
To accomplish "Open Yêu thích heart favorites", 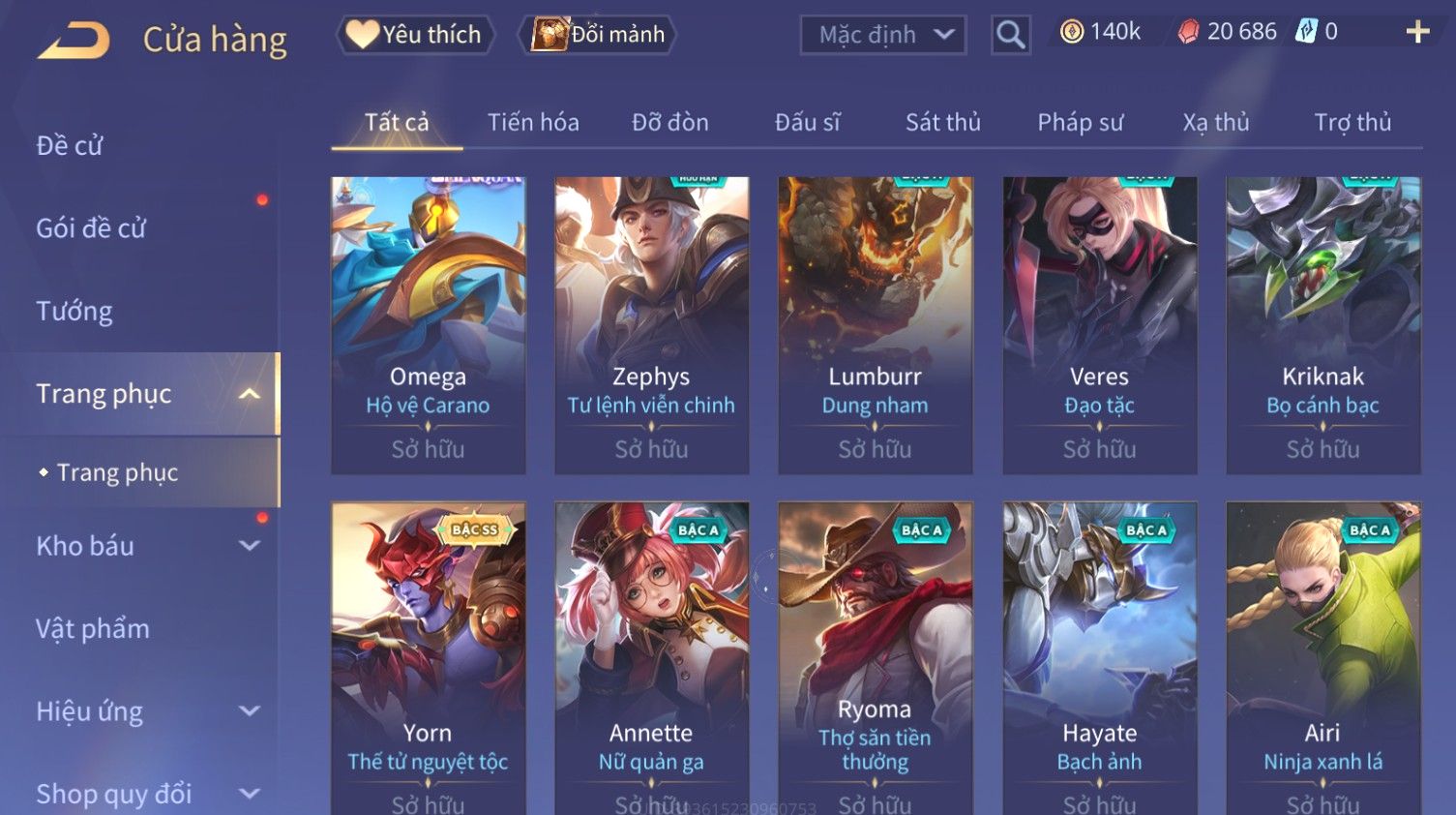I will [x=416, y=35].
